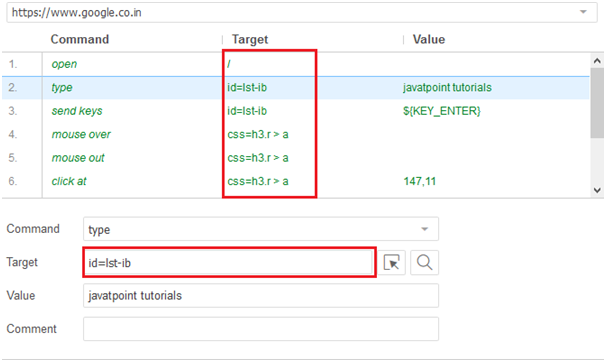Screen dimensions: 606x362
Task: Expand the base URL dropdown arrow
Action: pyautogui.click(x=583, y=12)
